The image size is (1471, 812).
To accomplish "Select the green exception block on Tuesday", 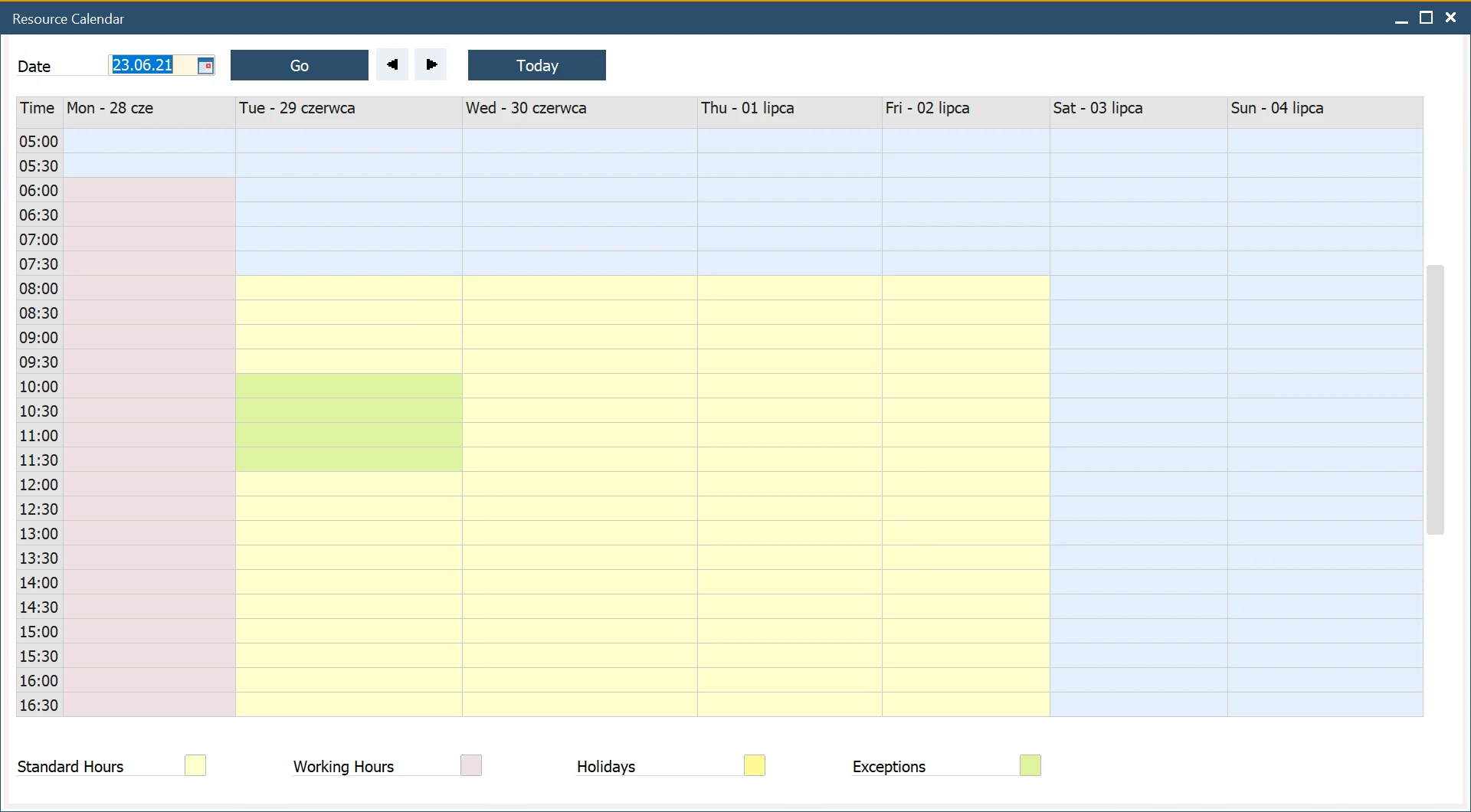I will click(349, 421).
